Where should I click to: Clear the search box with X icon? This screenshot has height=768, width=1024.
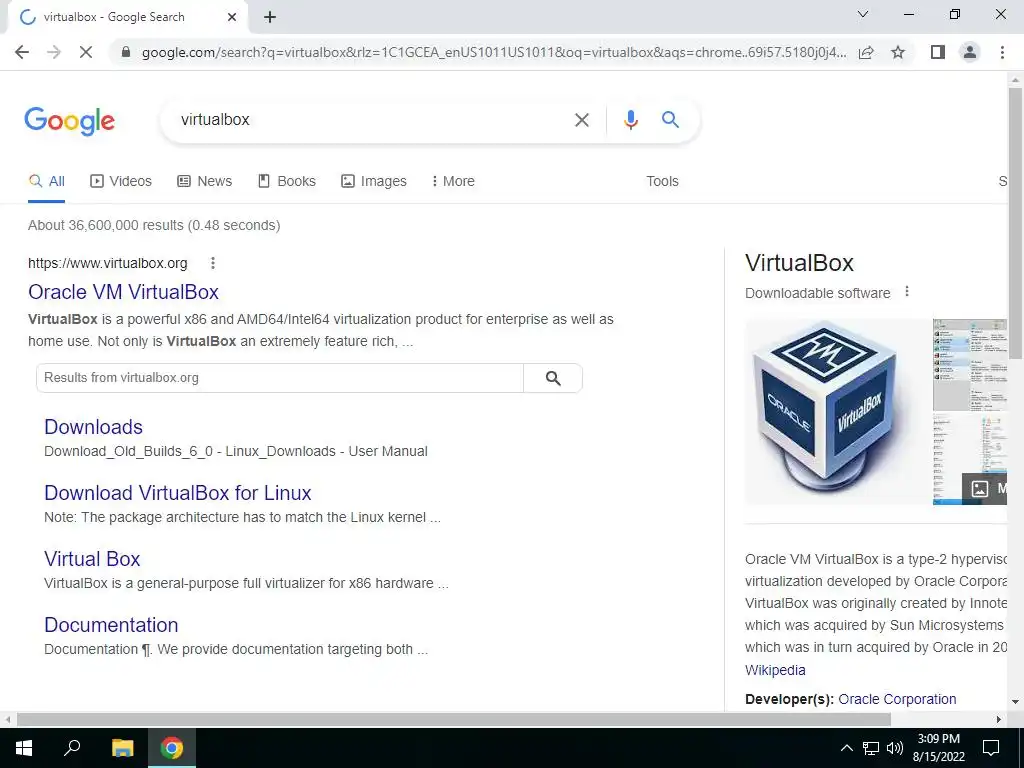tap(581, 120)
